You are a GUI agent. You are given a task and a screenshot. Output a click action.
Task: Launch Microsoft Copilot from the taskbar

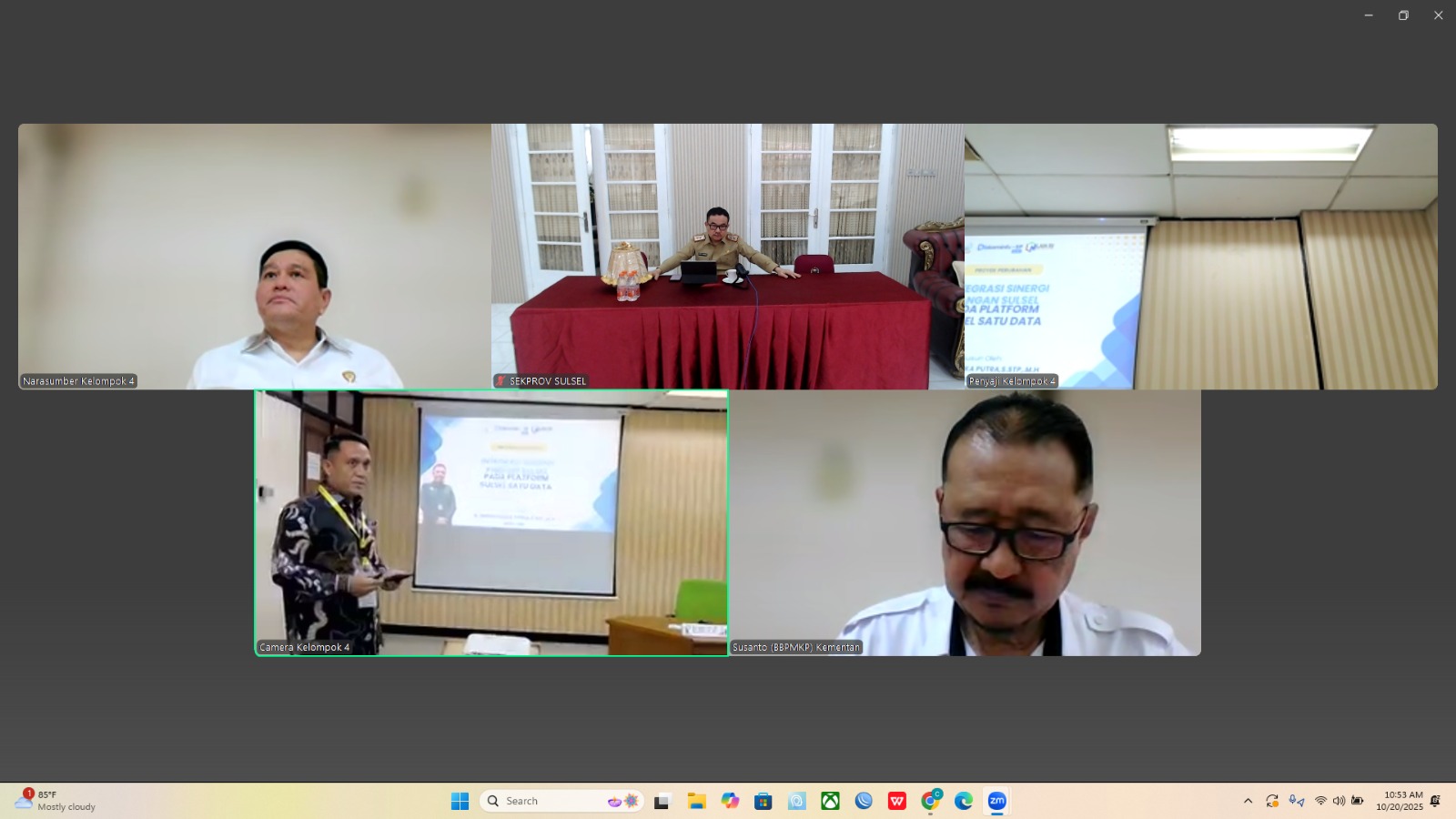tap(730, 801)
